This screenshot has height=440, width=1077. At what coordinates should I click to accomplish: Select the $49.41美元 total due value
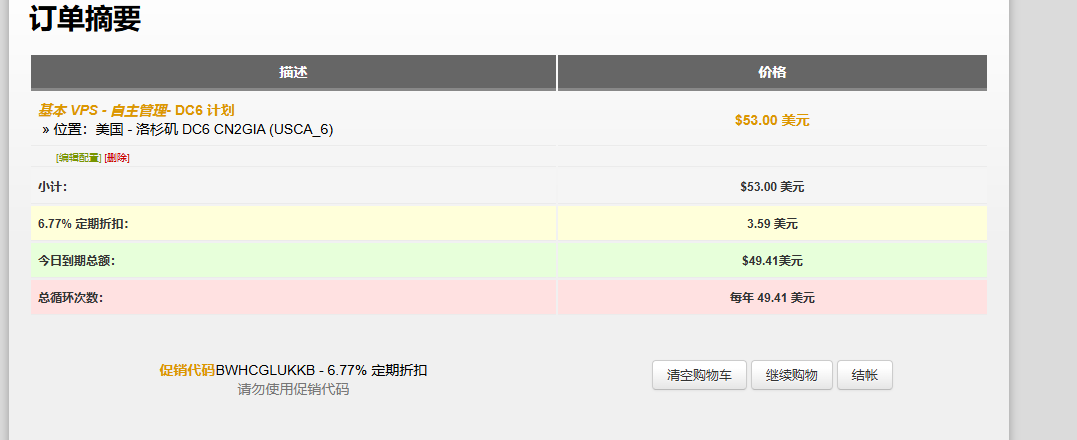pos(772,261)
